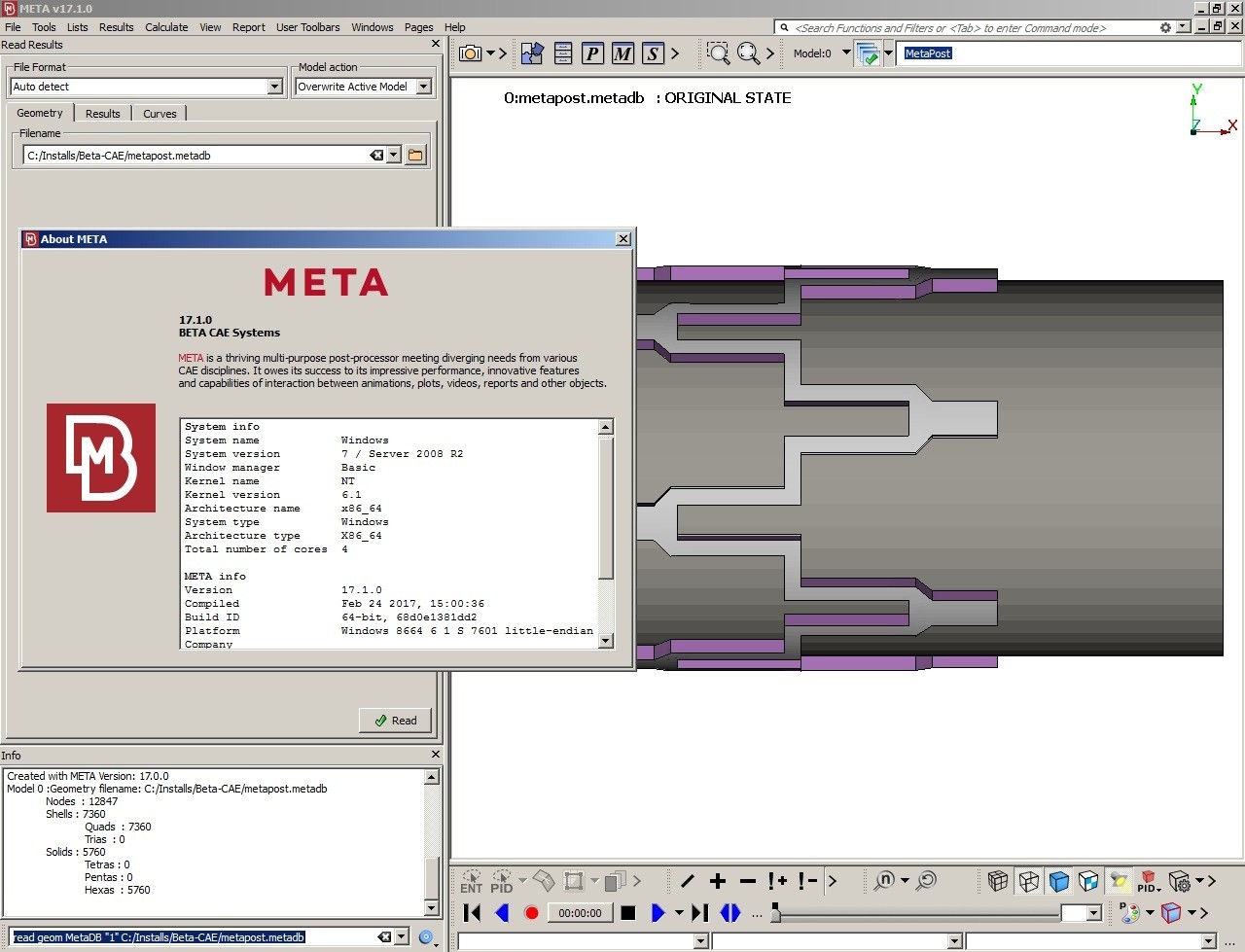Switch to the Results tab

(102, 114)
